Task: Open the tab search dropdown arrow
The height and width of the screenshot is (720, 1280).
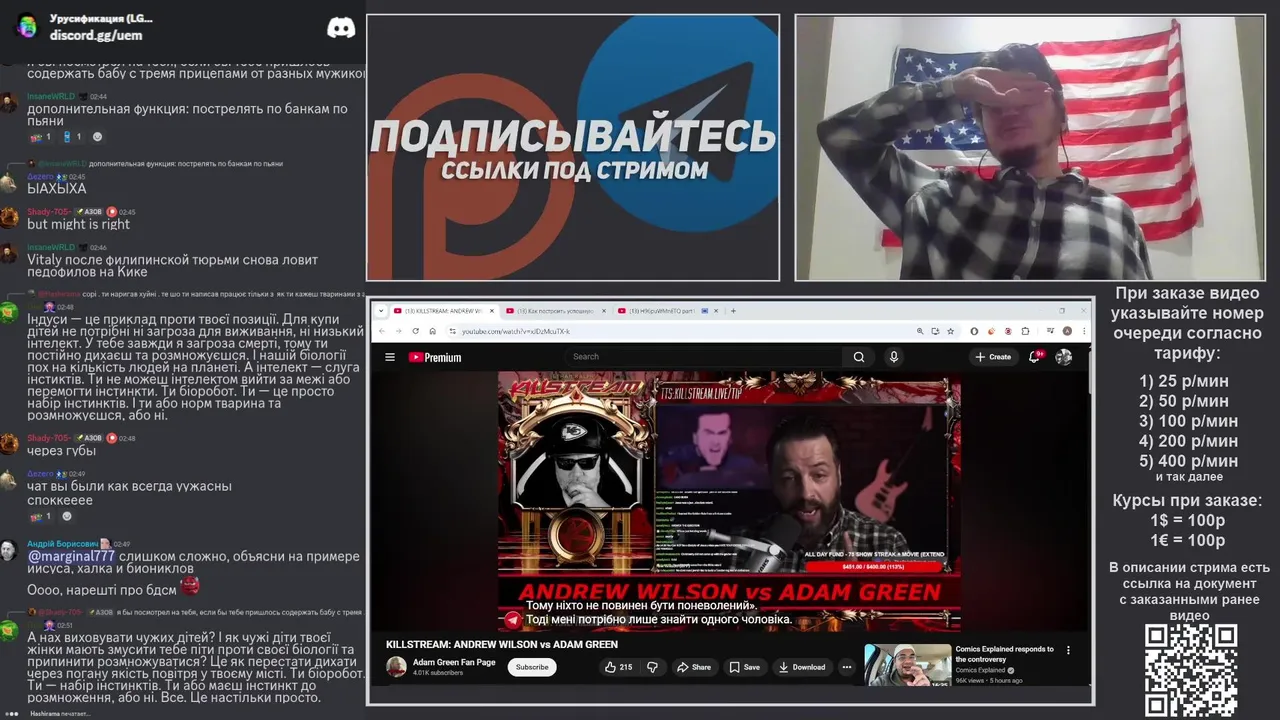Action: point(380,311)
